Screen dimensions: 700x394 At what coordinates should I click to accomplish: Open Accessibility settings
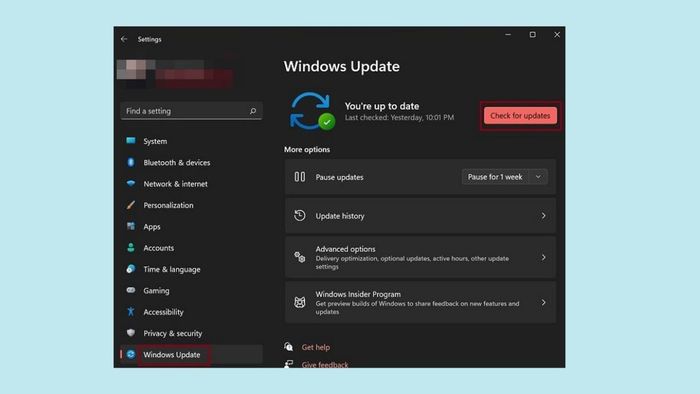(x=191, y=312)
